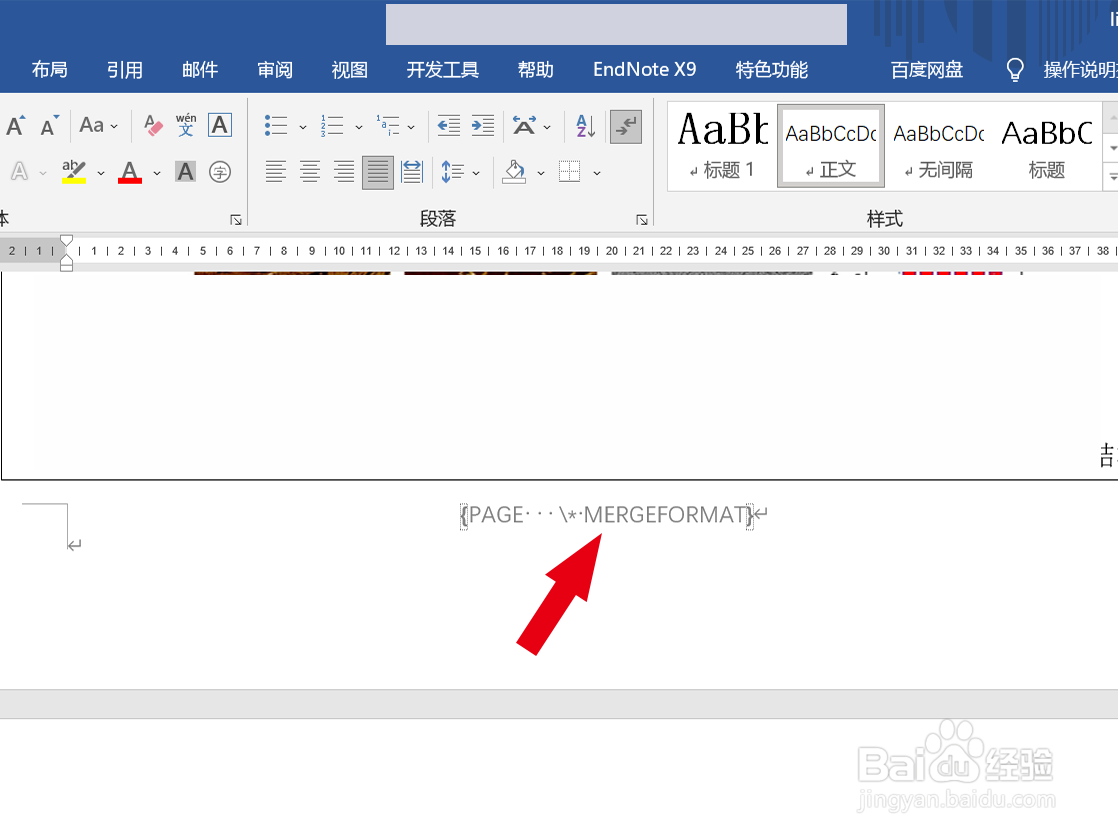
Task: Apply 标题 1 style
Action: pos(722,145)
